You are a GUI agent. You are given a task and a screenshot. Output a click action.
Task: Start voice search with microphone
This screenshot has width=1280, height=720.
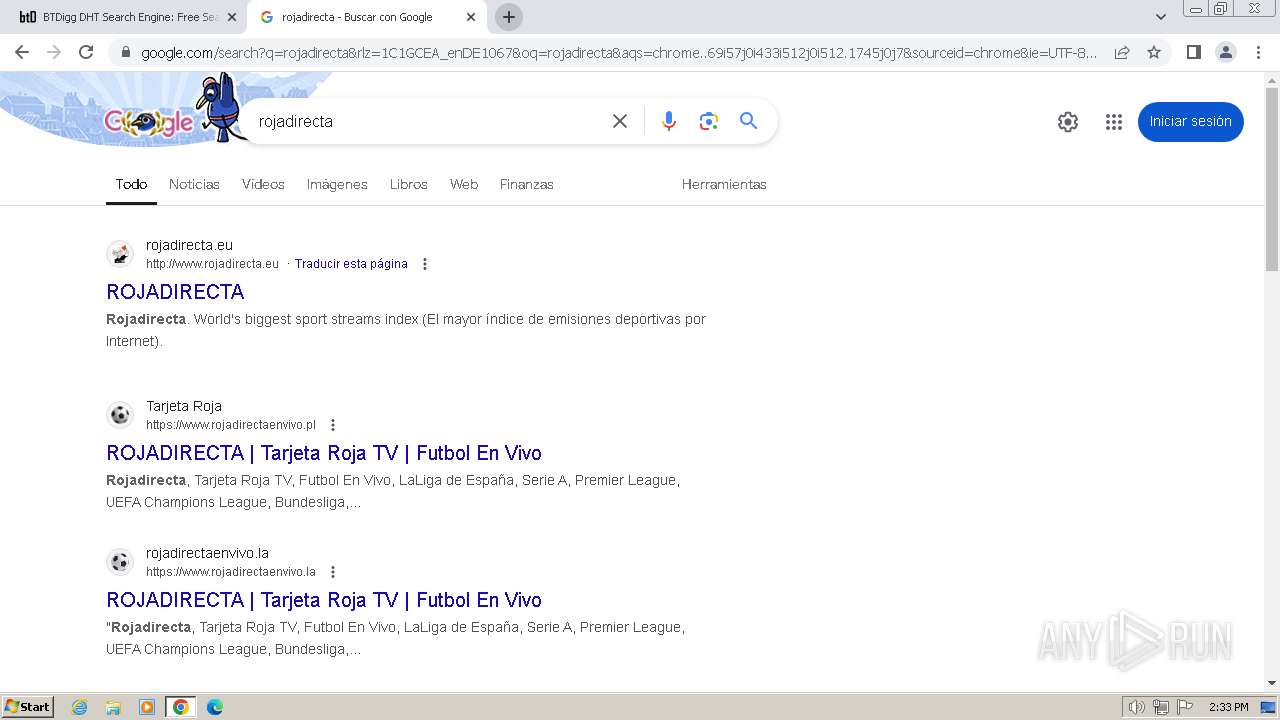point(669,121)
